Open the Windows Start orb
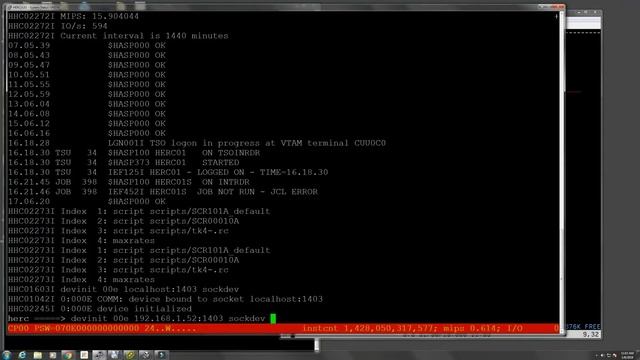 (x=6, y=355)
